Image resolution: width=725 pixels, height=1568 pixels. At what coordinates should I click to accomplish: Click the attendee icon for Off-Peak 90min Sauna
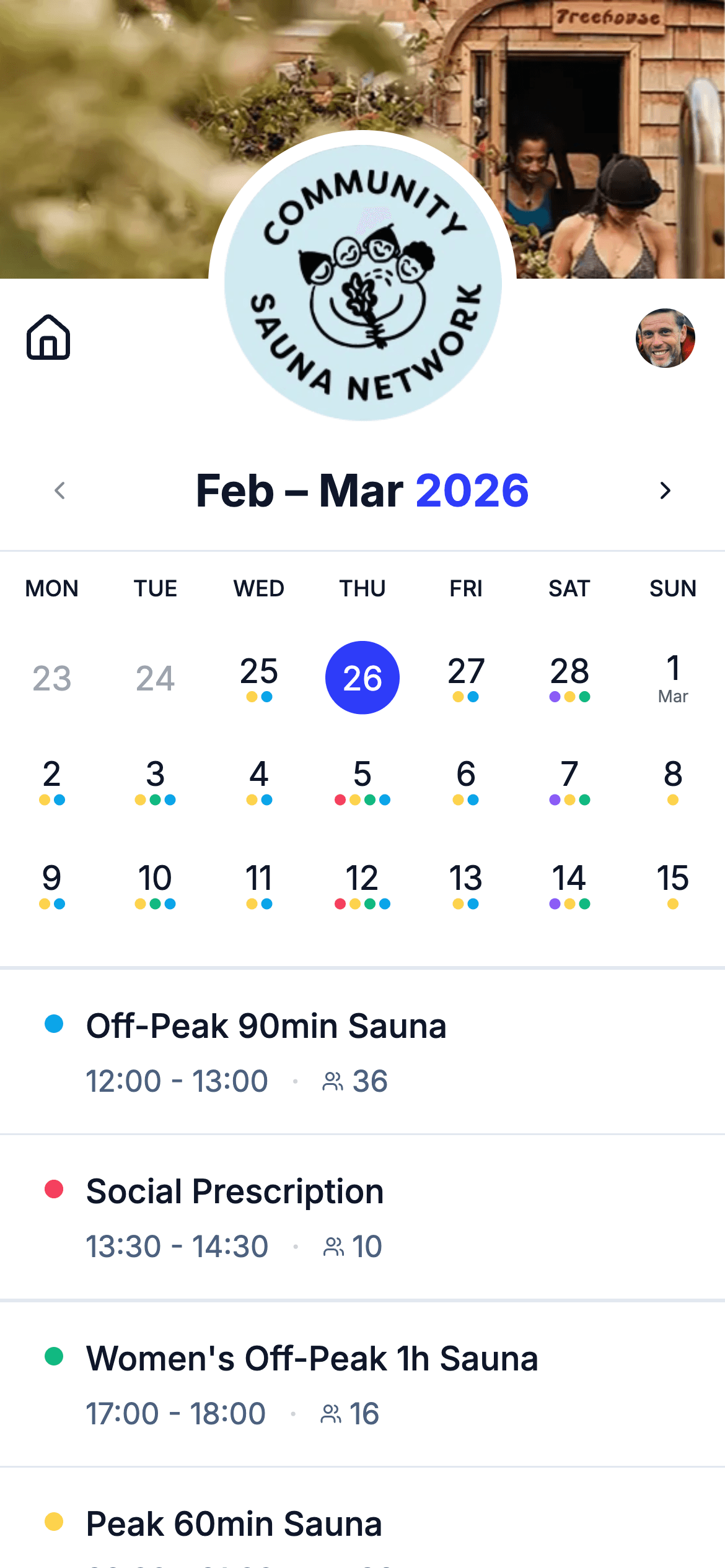point(333,1081)
